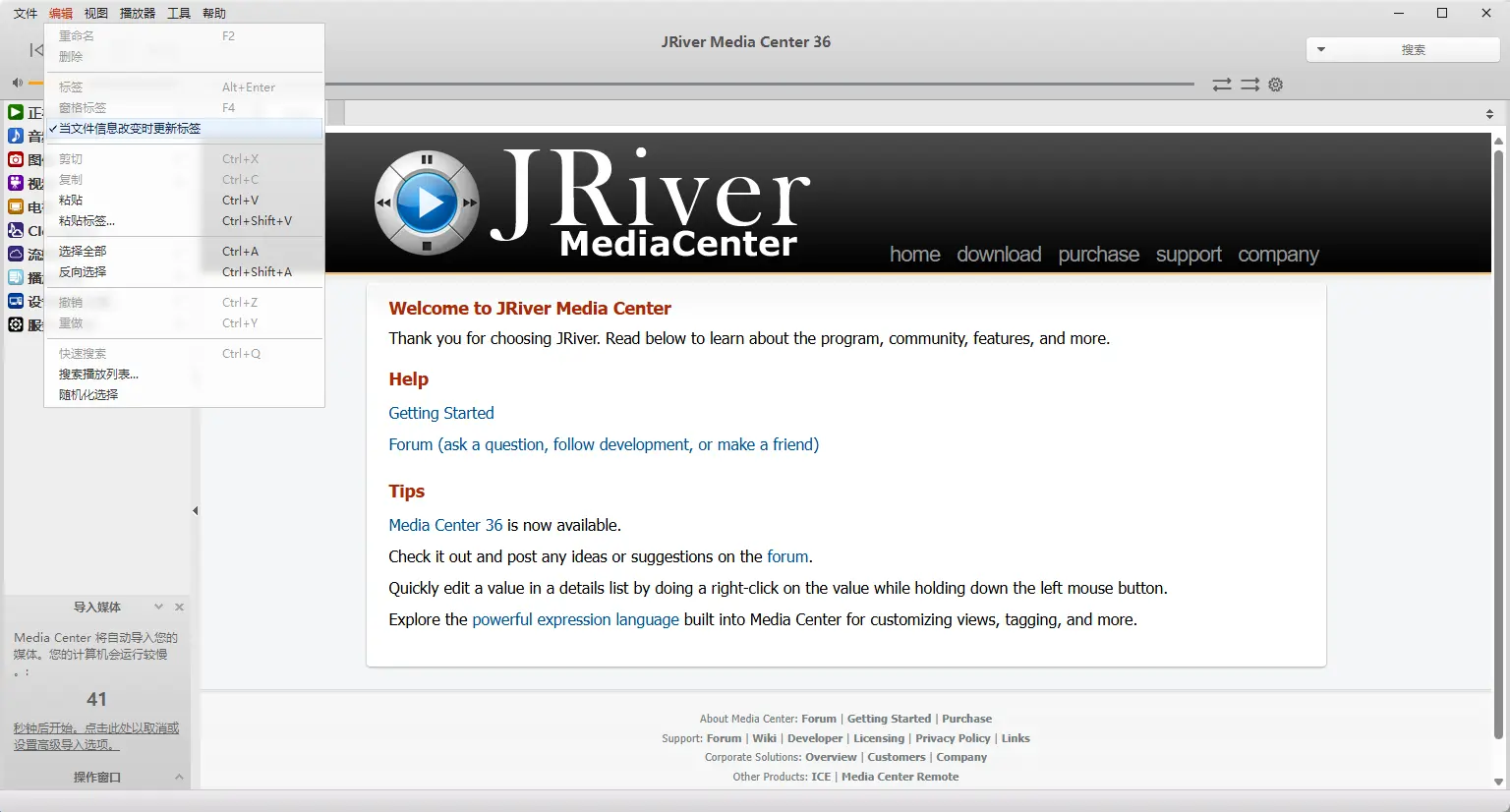Choose 粘贴 from the edit menu

[184, 201]
